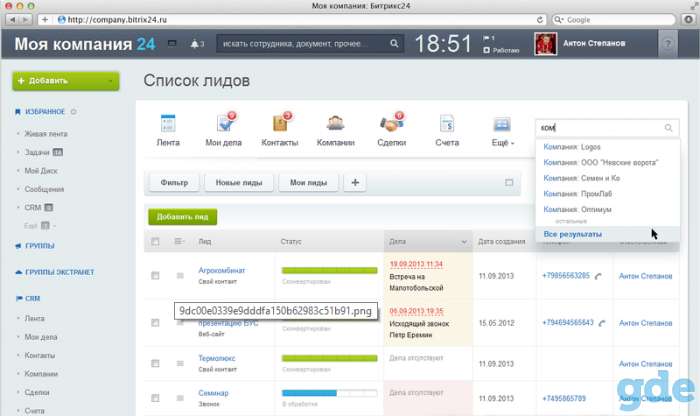Image resolution: width=700 pixels, height=416 pixels.
Task: Click Семинар blue status progress bar
Action: [329, 393]
